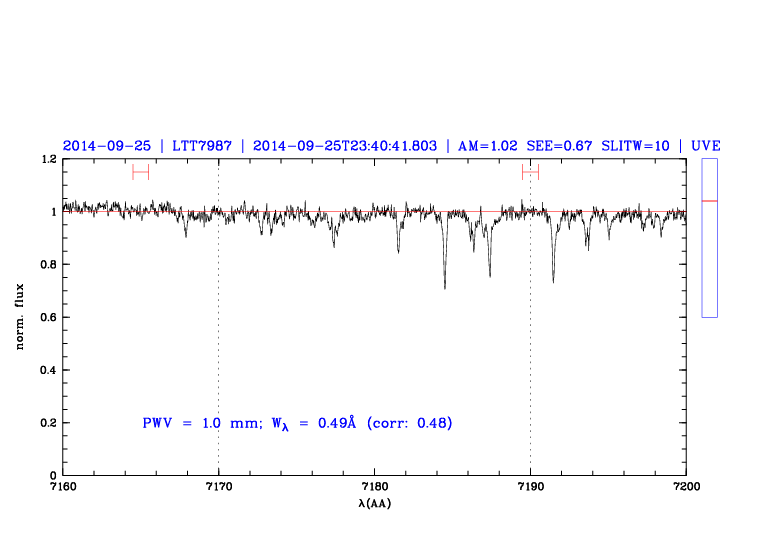Click the AM=1.02 airmass label

coord(488,146)
